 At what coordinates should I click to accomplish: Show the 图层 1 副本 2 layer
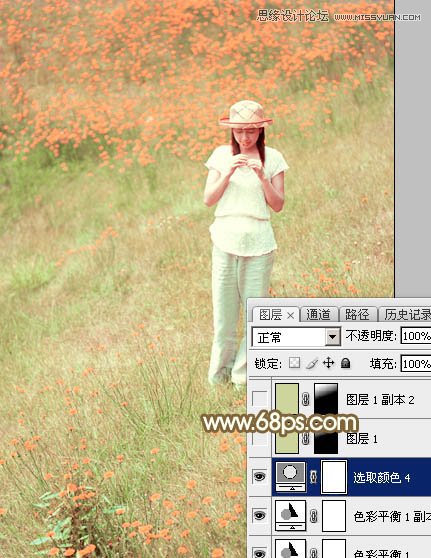coord(259,399)
